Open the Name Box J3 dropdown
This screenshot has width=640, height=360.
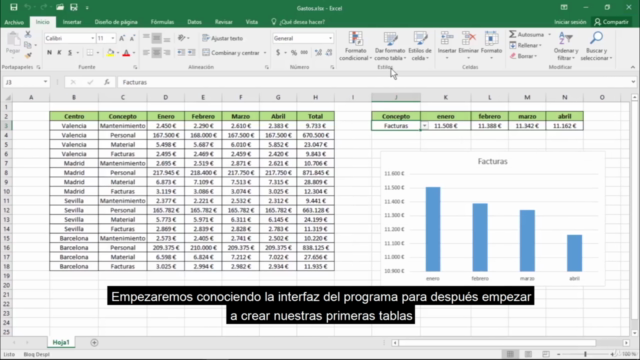coord(45,82)
